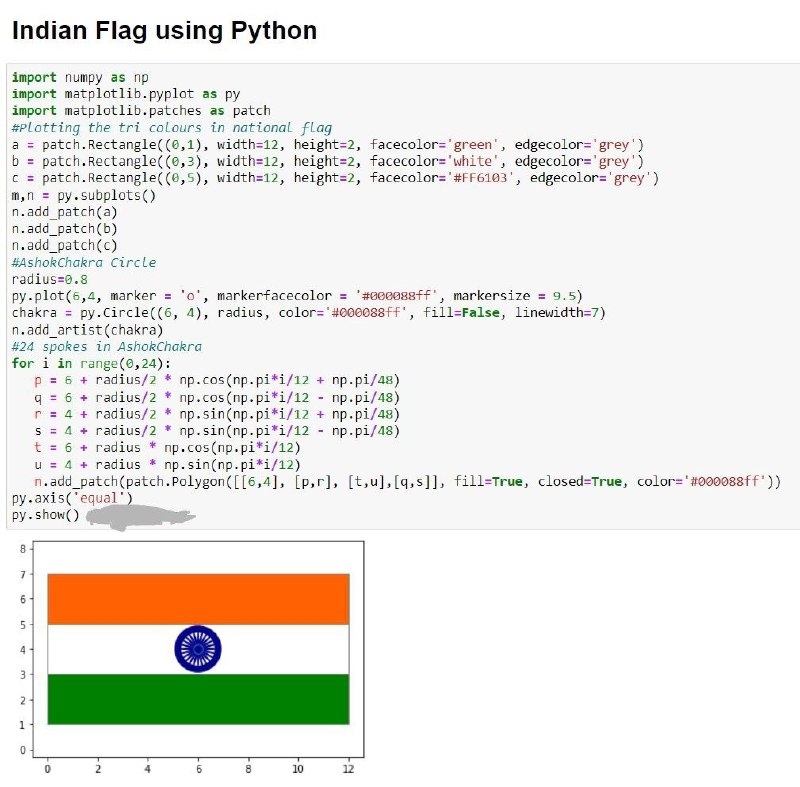
Task: Click the line beginning "s = 4 + radius/2"
Action: [x=217, y=431]
